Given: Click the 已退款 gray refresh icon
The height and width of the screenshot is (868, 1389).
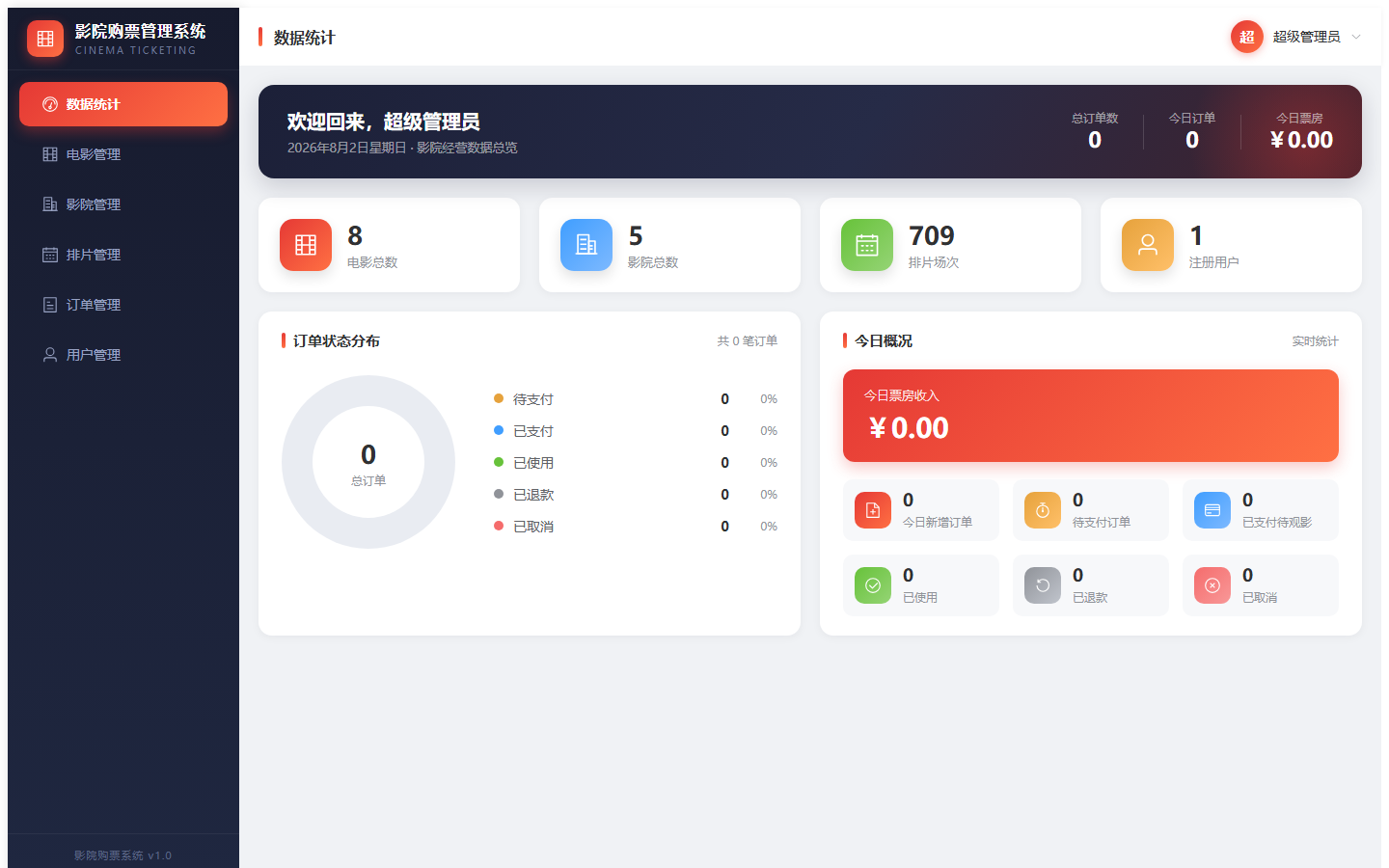Looking at the screenshot, I should pyautogui.click(x=1043, y=585).
